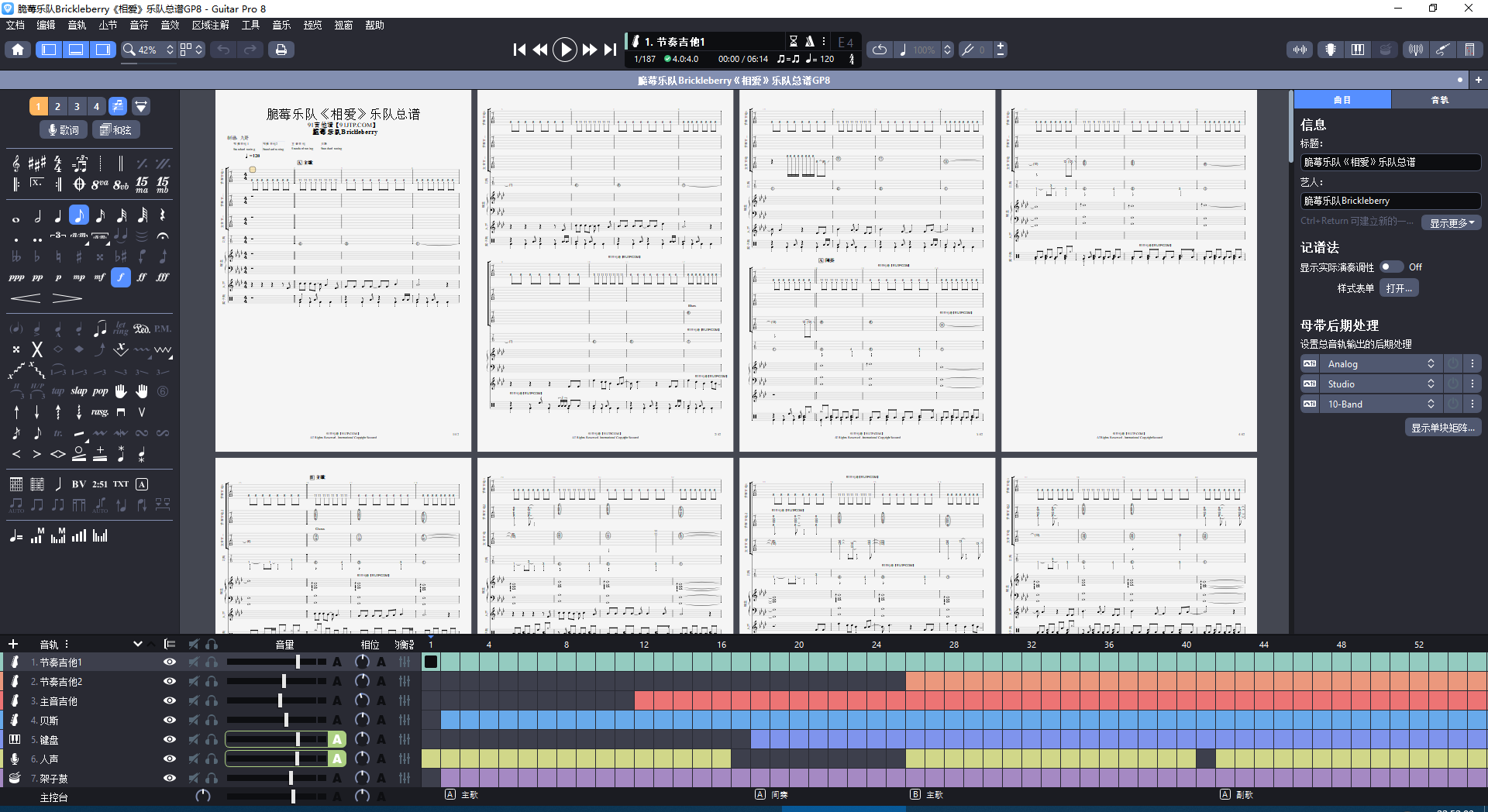
Task: Toggle visibility of the 架子鼓 track
Action: (x=170, y=778)
